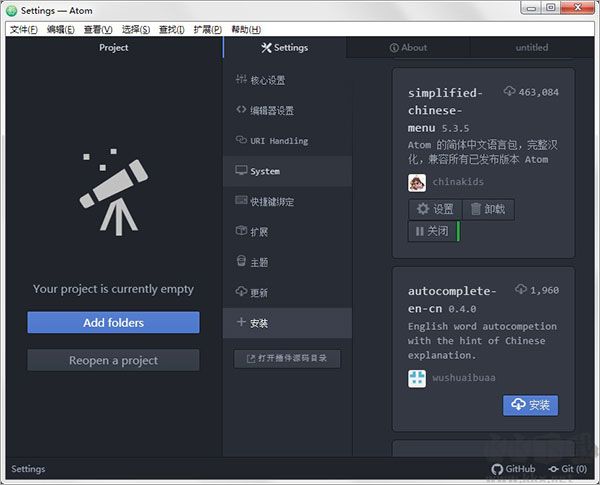The image size is (600, 485).
Task: Open the 扩展(P) menu
Action: pos(207,29)
